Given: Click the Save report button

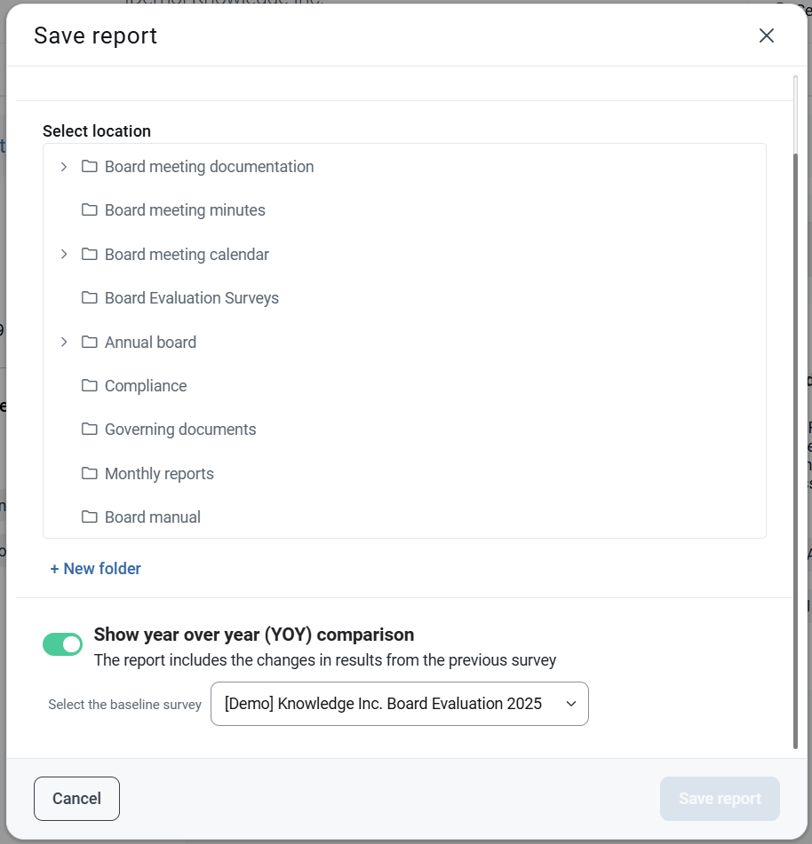Looking at the screenshot, I should (x=719, y=799).
